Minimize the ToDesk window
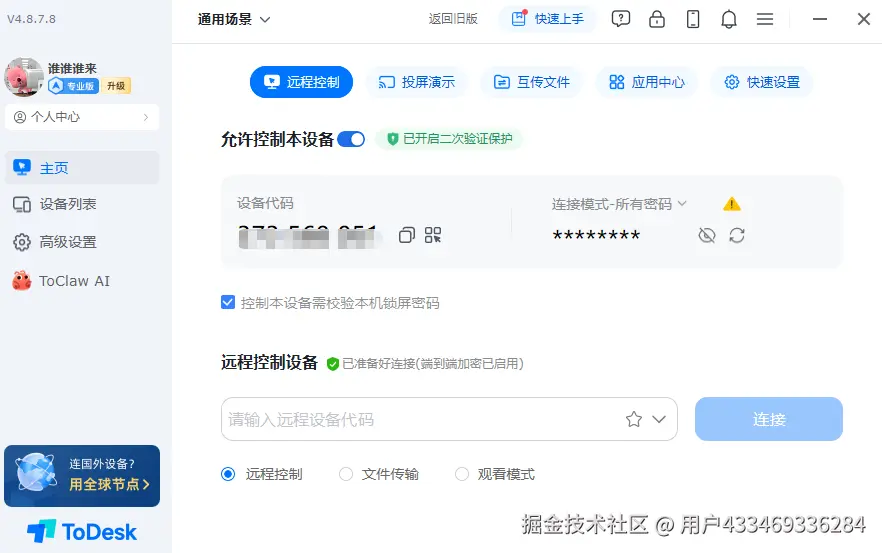 820,19
